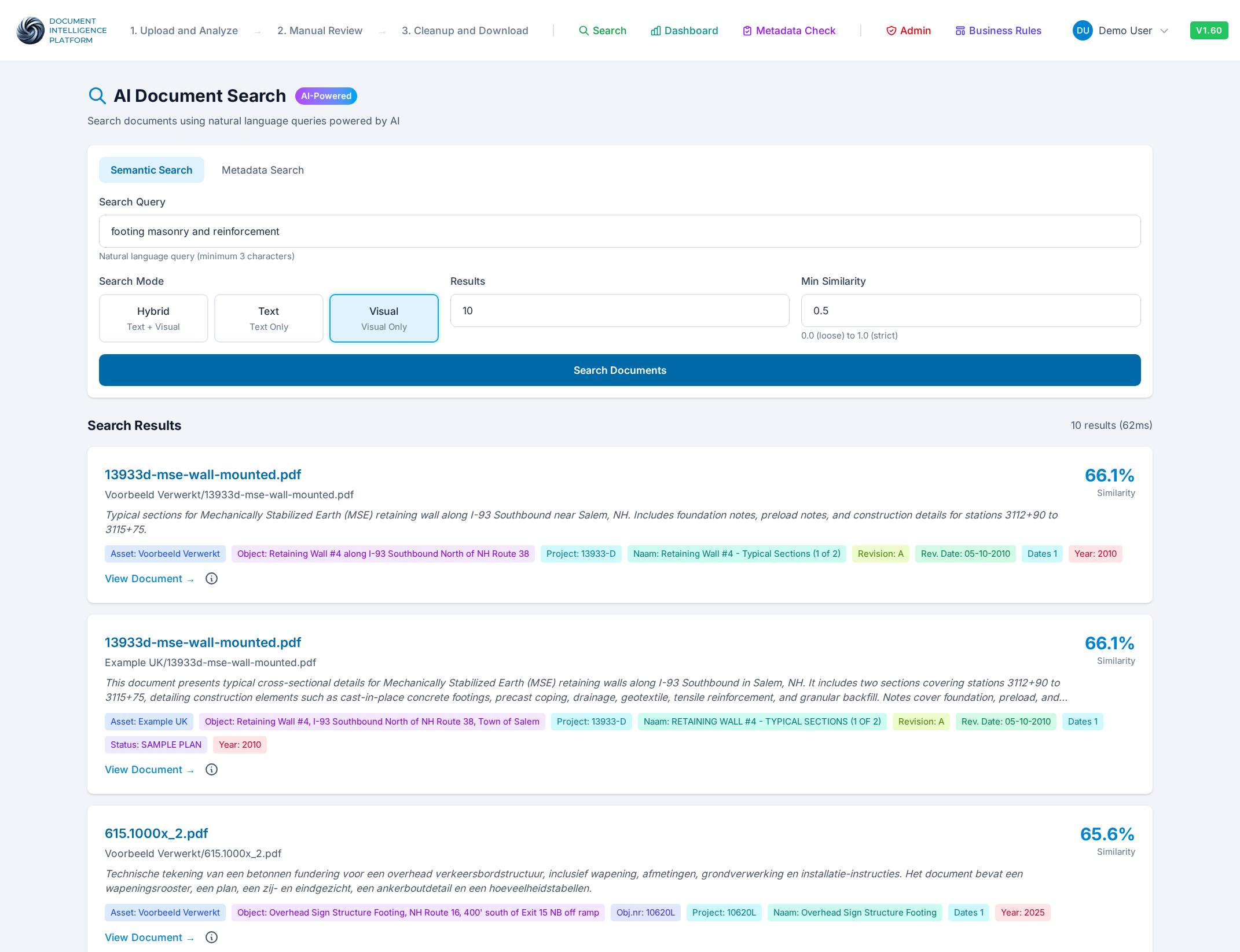Click info icon on Example UK 13933d result

click(x=212, y=770)
